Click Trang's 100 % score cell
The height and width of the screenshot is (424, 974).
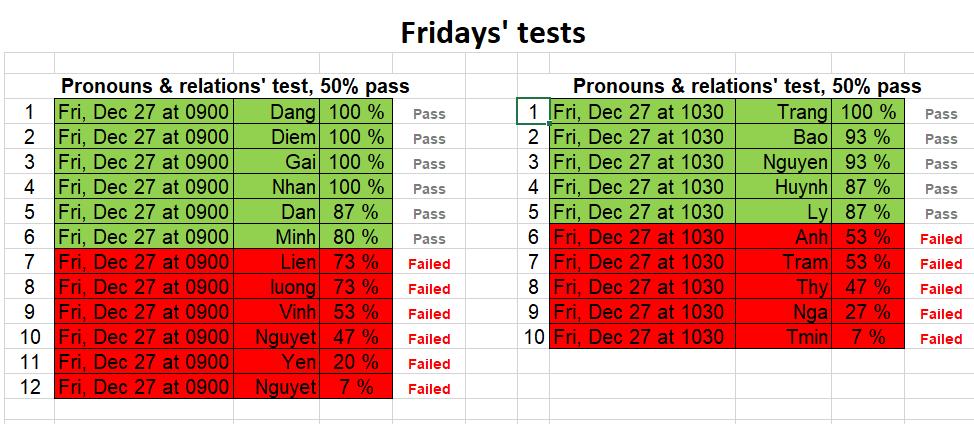pyautogui.click(x=868, y=112)
